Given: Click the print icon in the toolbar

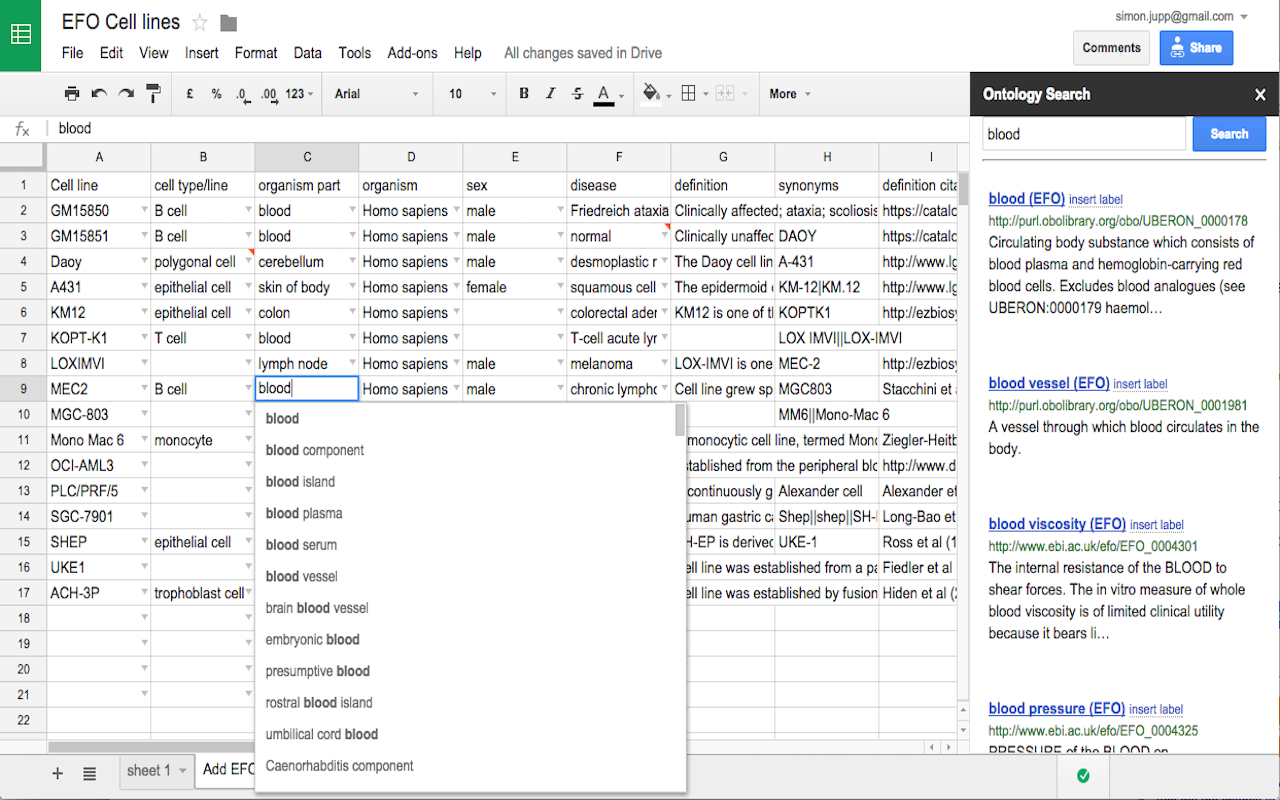Looking at the screenshot, I should click(72, 94).
